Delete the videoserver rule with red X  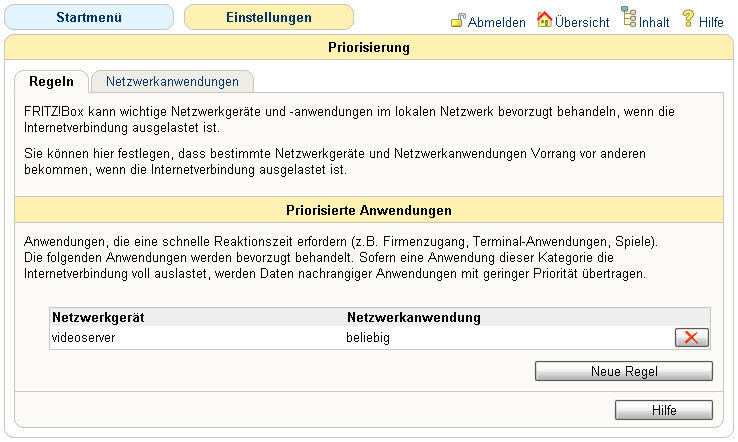click(x=690, y=338)
